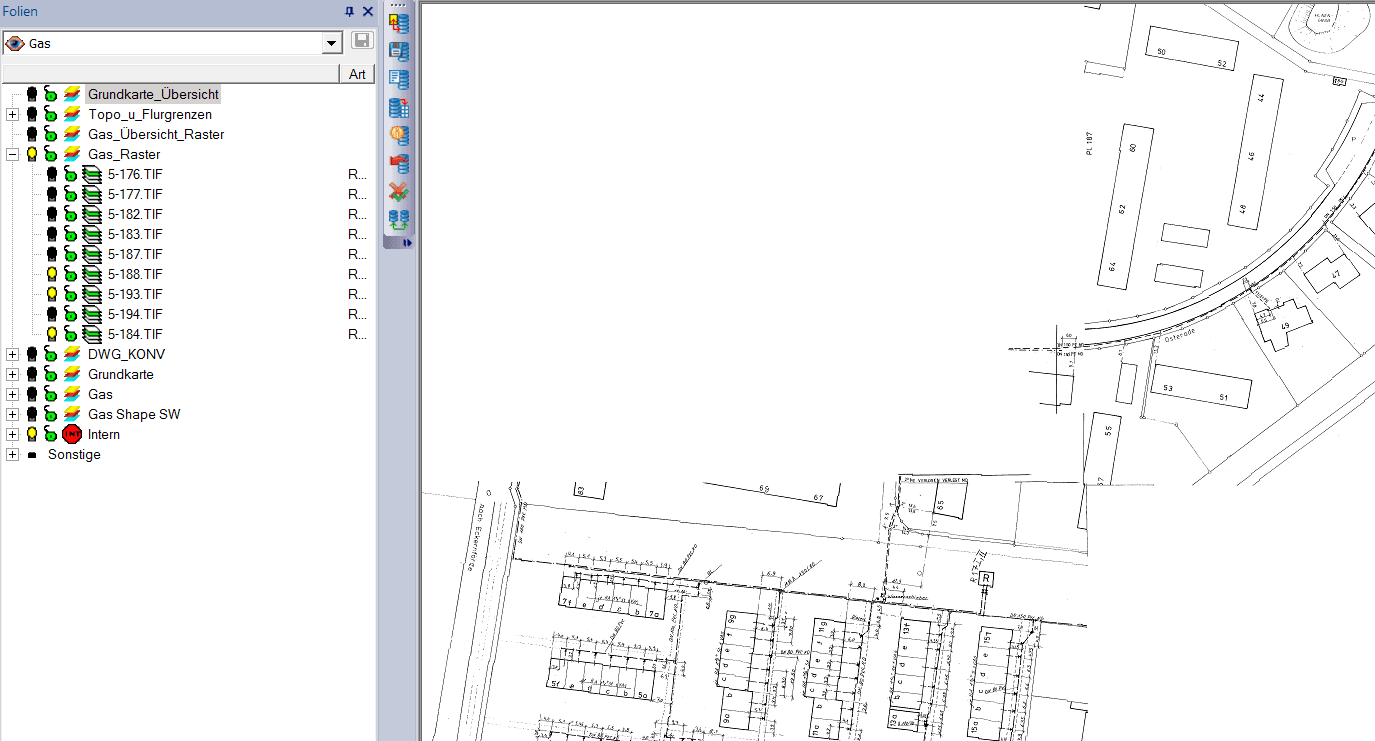1375x741 pixels.
Task: Click the red X green checkmark icon
Action: [x=399, y=192]
